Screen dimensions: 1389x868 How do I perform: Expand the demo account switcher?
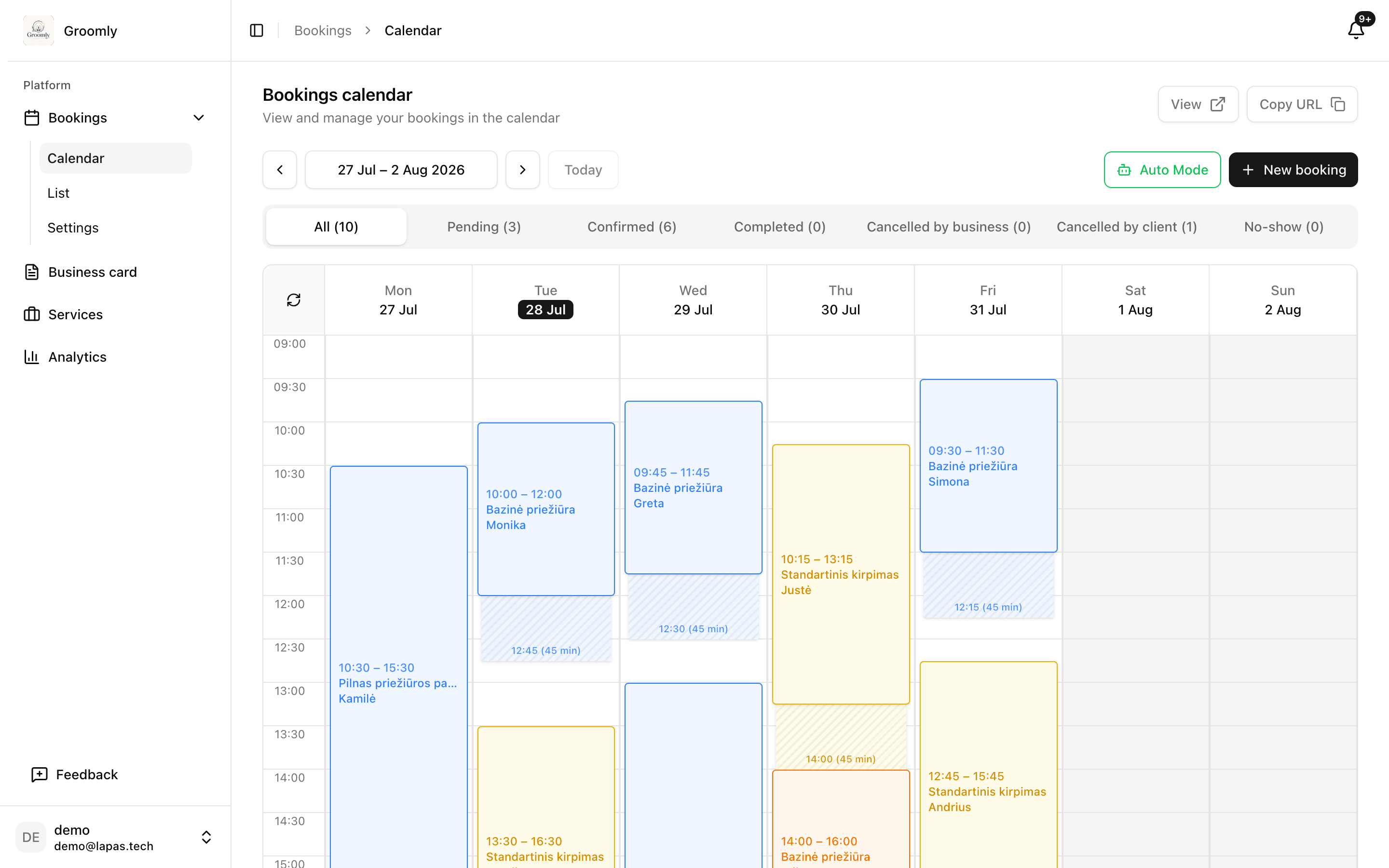[206, 837]
